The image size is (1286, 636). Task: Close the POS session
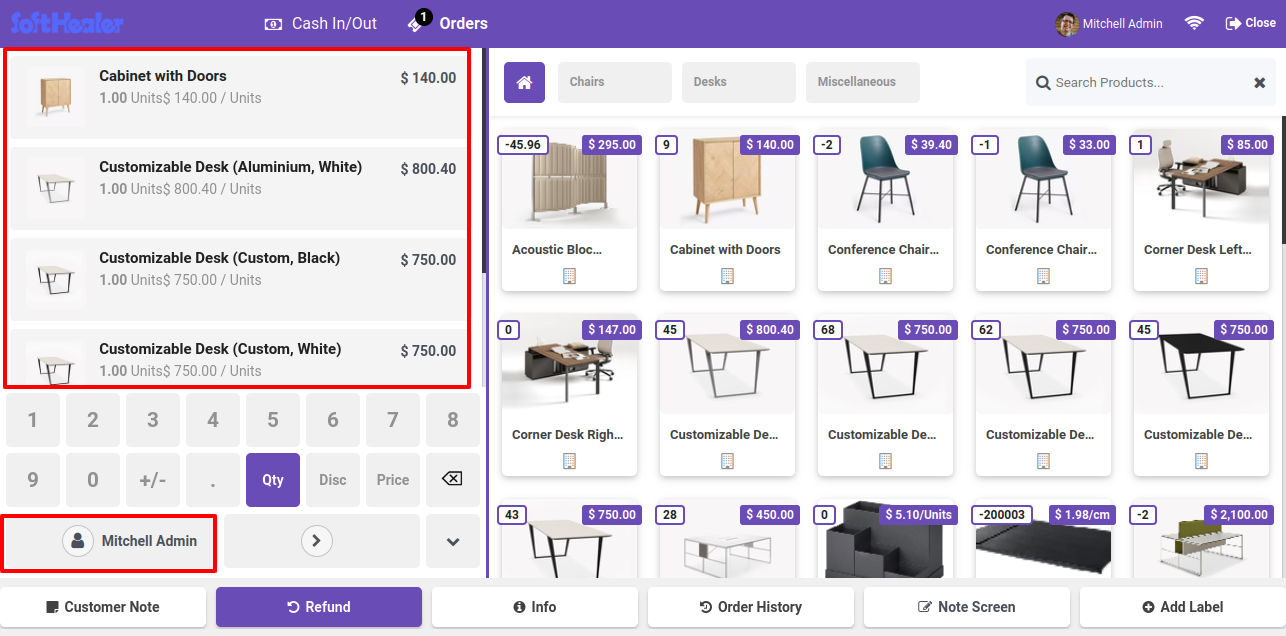click(1250, 23)
